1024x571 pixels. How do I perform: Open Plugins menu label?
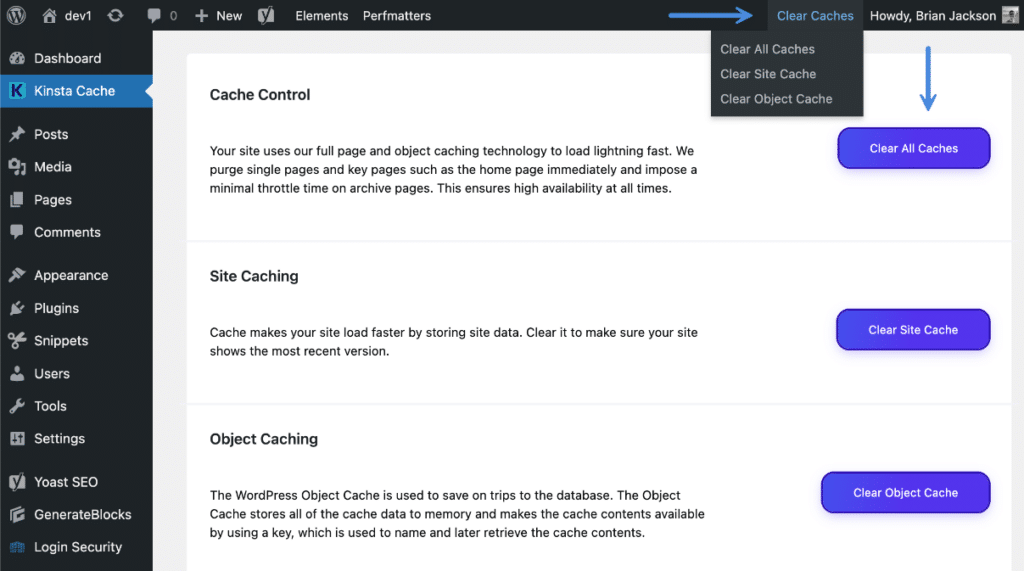click(56, 308)
